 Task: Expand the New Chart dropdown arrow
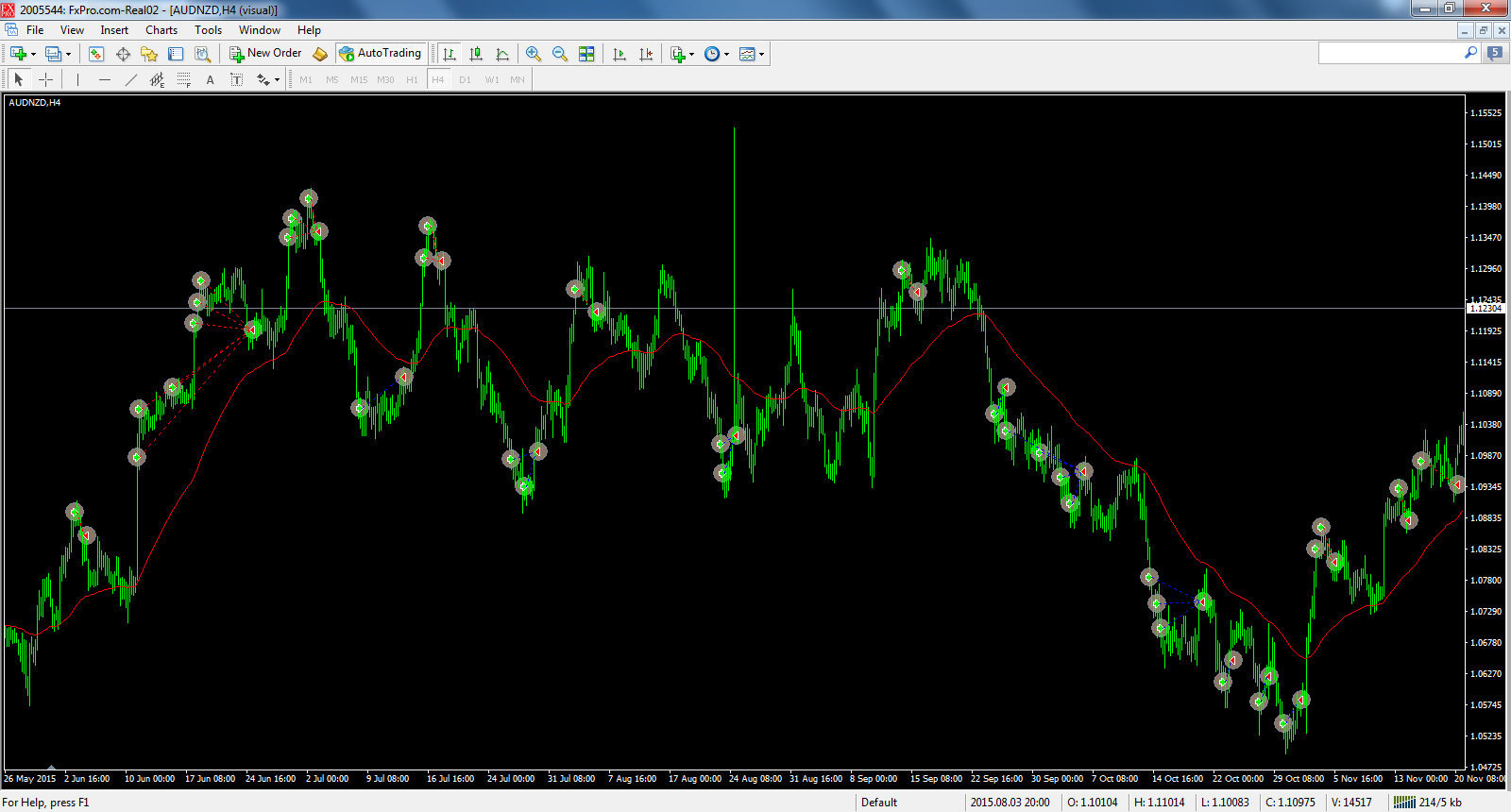[x=33, y=54]
